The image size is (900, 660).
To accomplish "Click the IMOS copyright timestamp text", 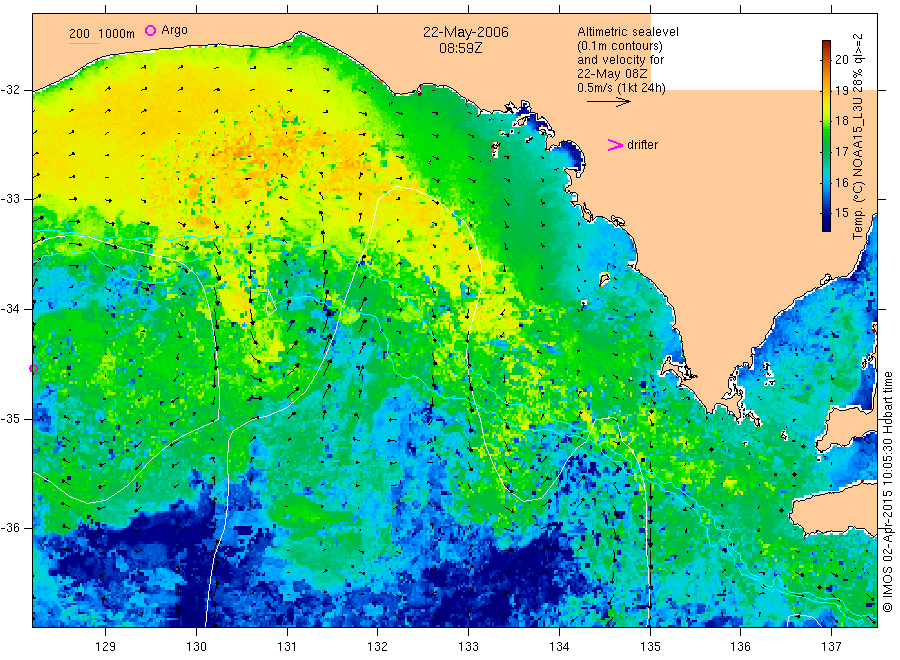I will [887, 491].
